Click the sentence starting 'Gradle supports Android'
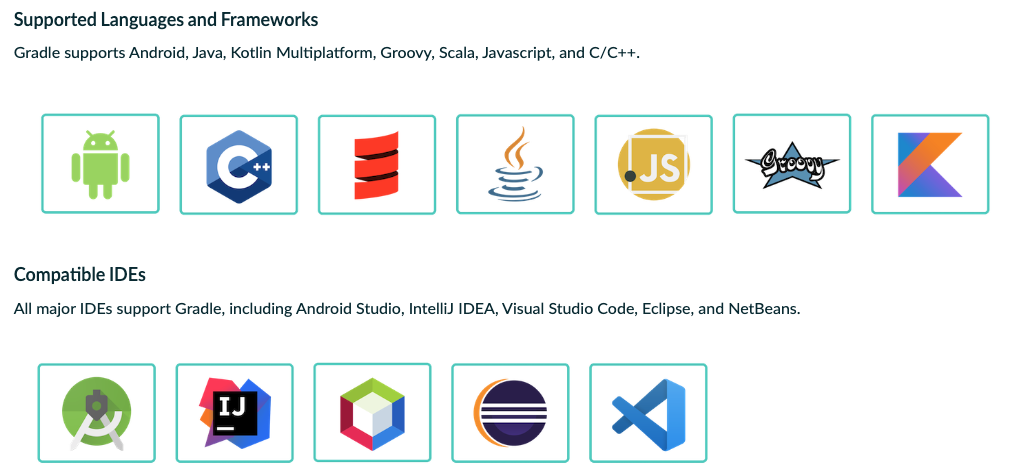The width and height of the screenshot is (1012, 476). (x=327, y=53)
